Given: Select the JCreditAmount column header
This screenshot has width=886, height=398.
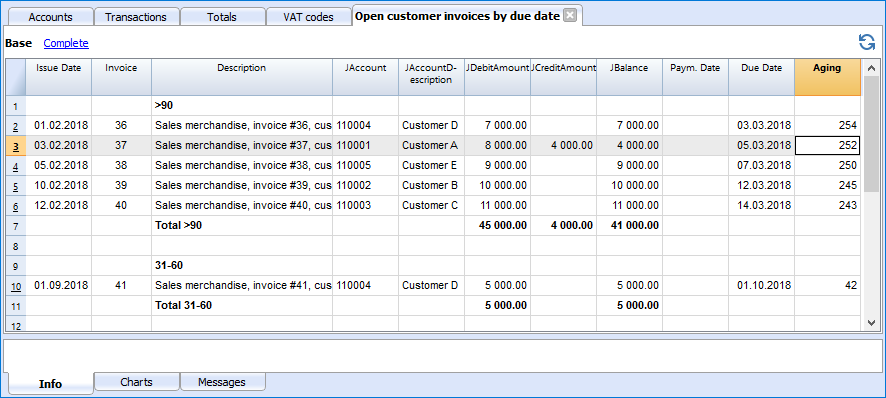Looking at the screenshot, I should [564, 76].
